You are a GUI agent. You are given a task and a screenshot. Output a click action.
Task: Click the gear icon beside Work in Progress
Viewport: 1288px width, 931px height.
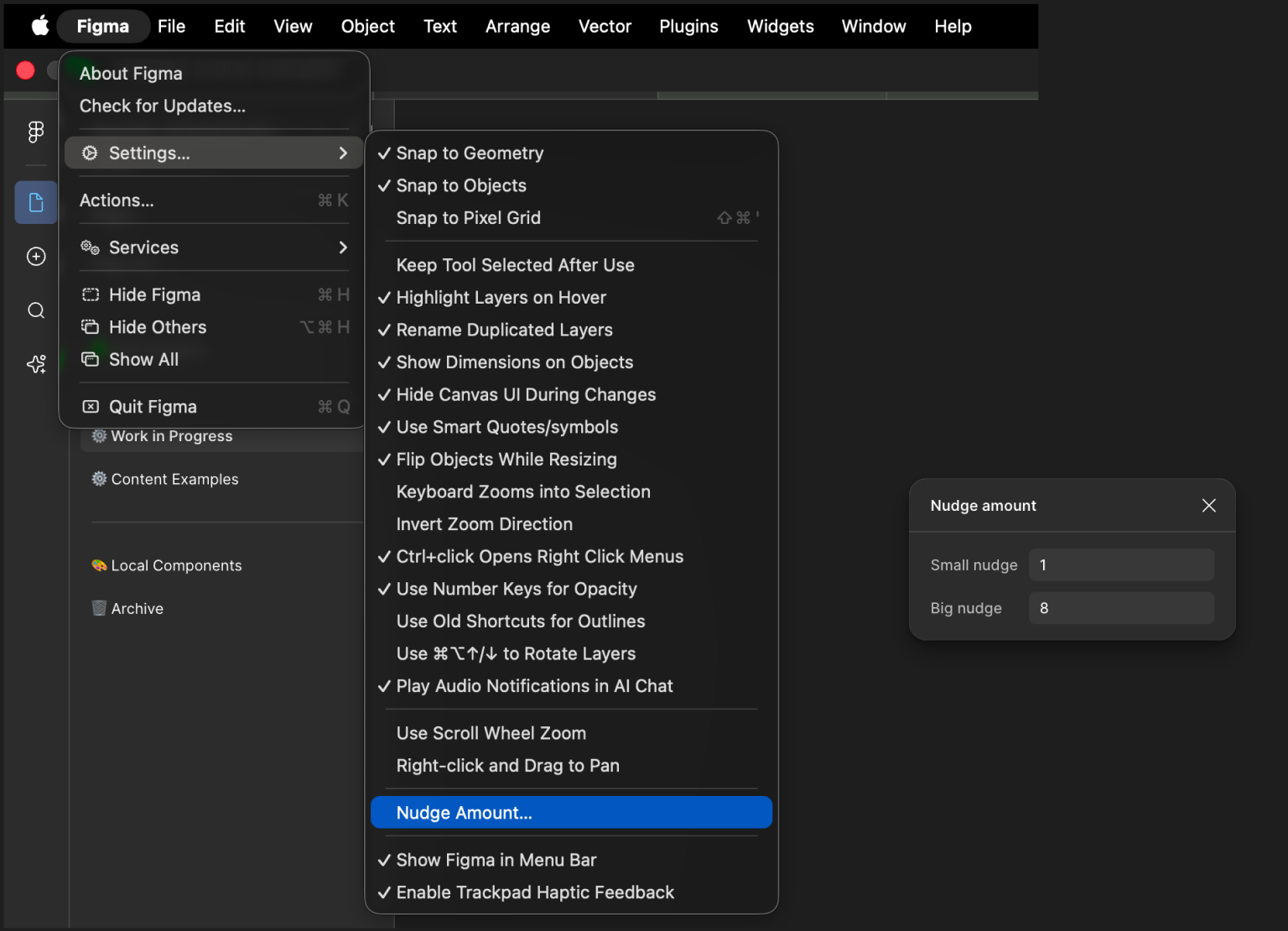[98, 435]
